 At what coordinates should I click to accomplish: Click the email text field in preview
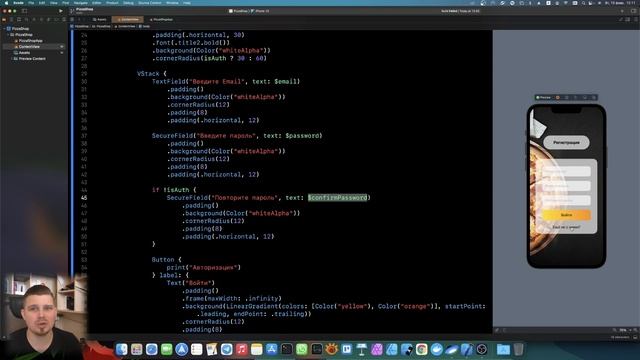[x=566, y=171]
